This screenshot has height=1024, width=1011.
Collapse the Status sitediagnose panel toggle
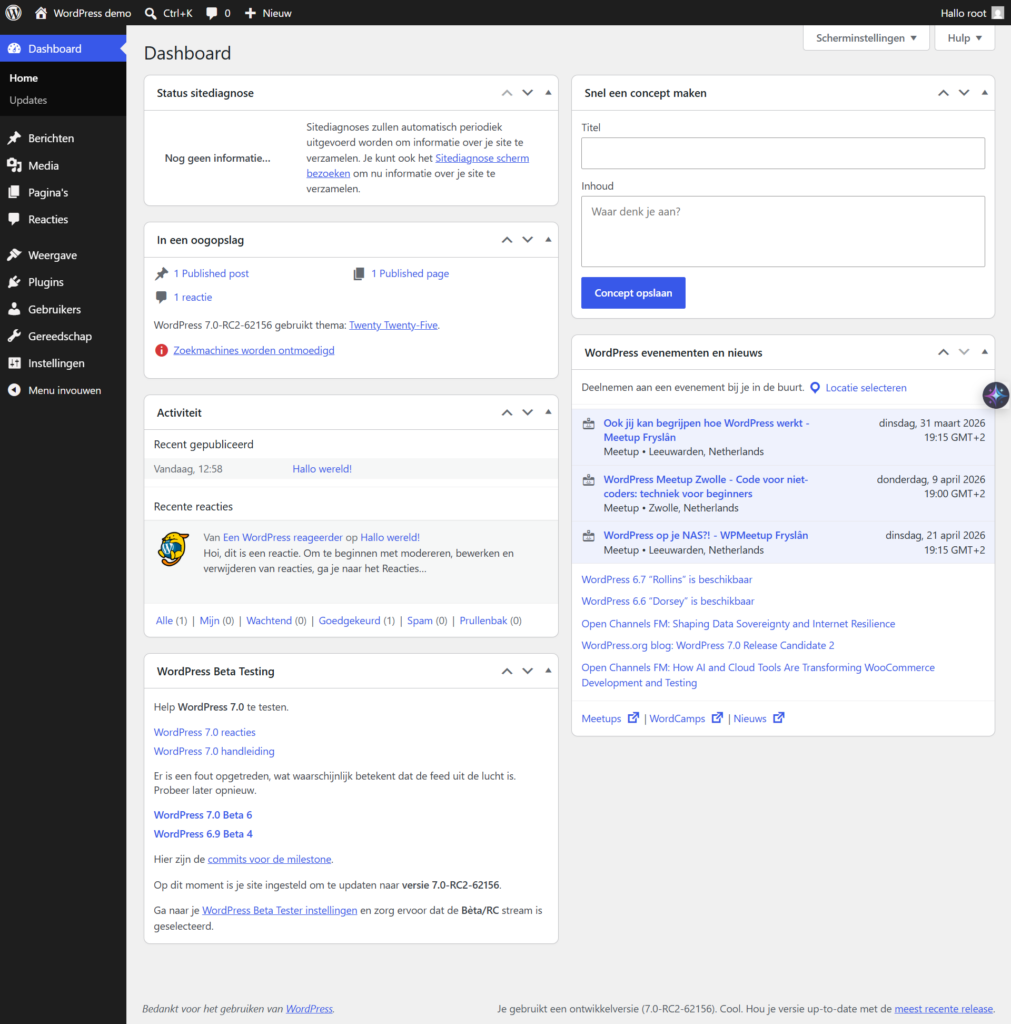coord(548,93)
